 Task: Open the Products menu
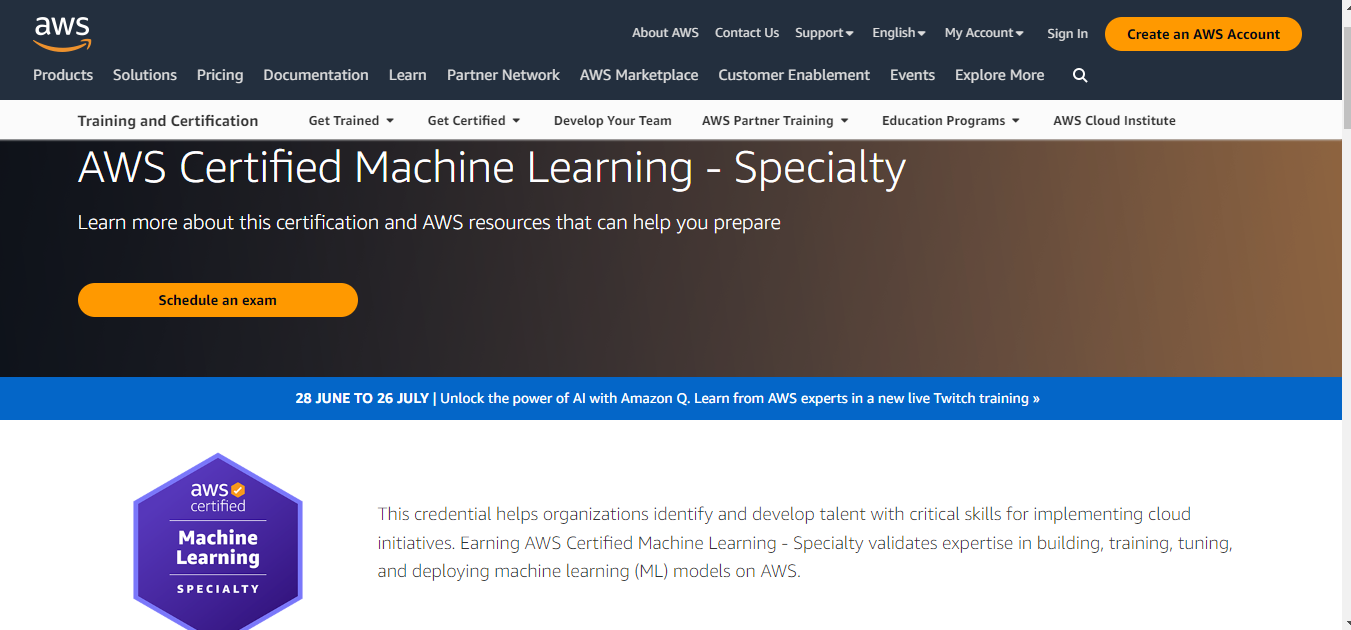click(63, 75)
